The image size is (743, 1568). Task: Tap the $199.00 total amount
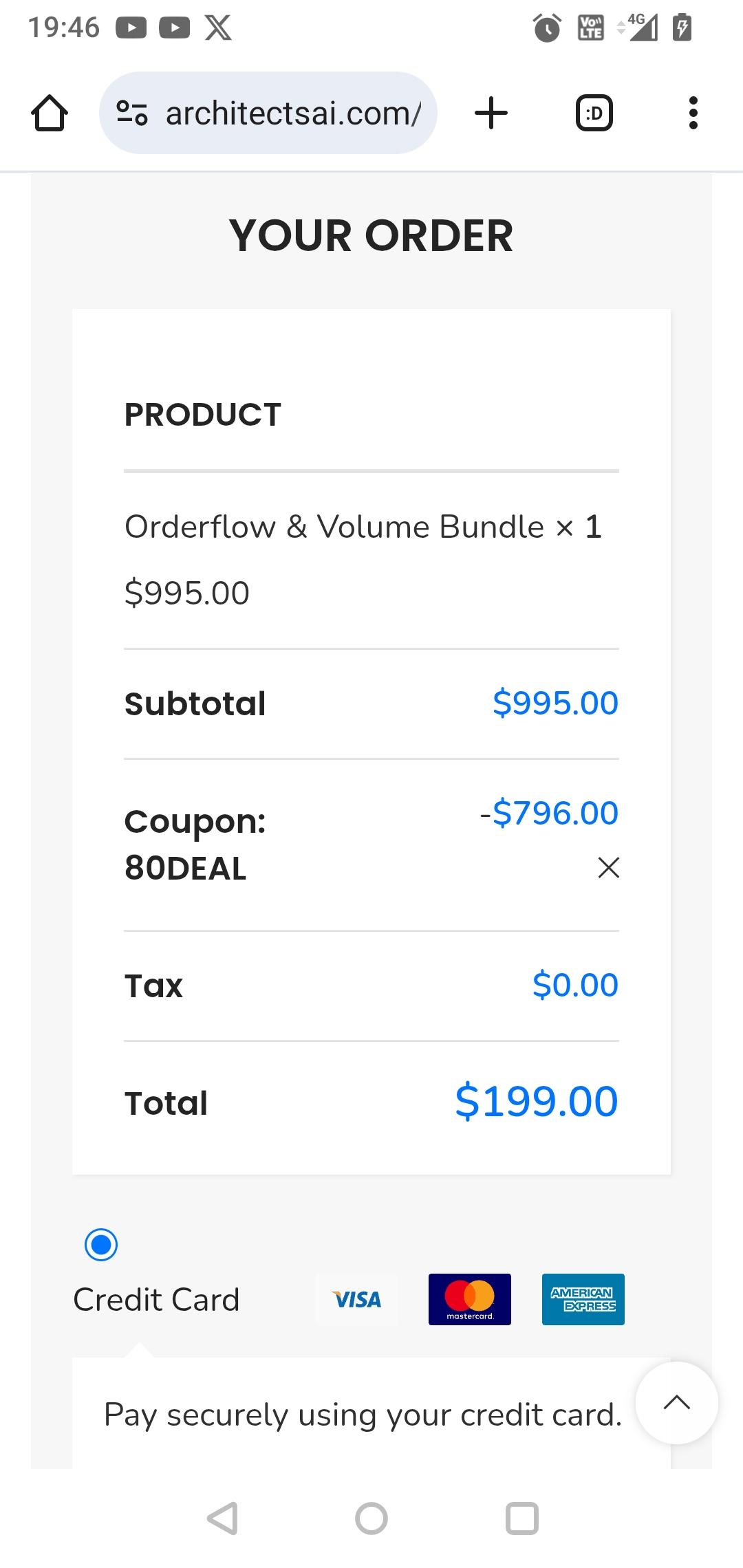tap(537, 1102)
